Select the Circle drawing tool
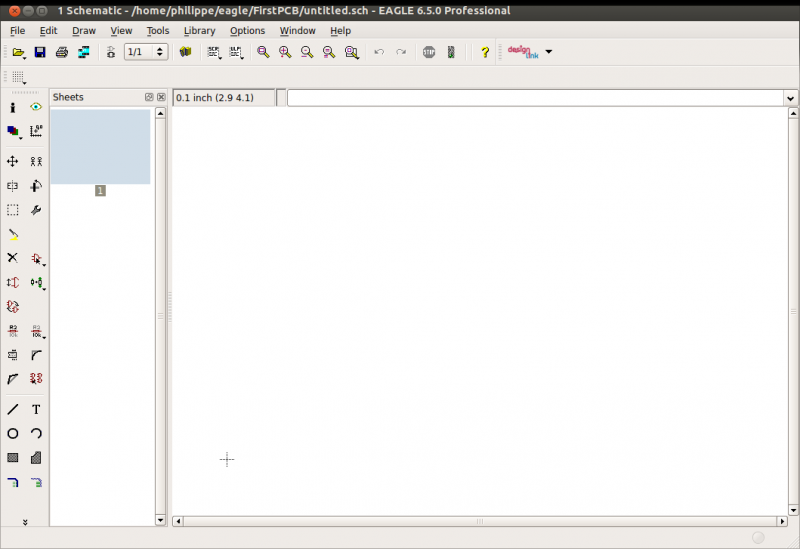The height and width of the screenshot is (549, 800). click(13, 434)
